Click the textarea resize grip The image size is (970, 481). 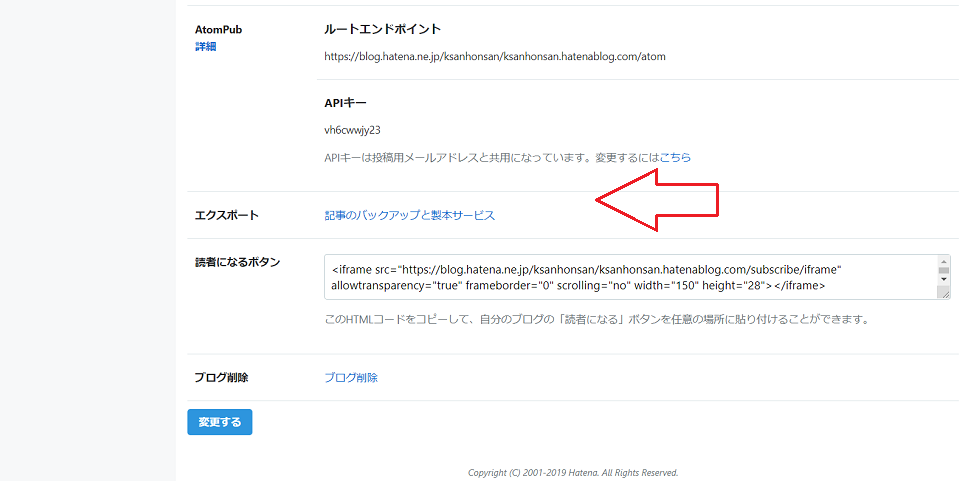pyautogui.click(x=945, y=294)
